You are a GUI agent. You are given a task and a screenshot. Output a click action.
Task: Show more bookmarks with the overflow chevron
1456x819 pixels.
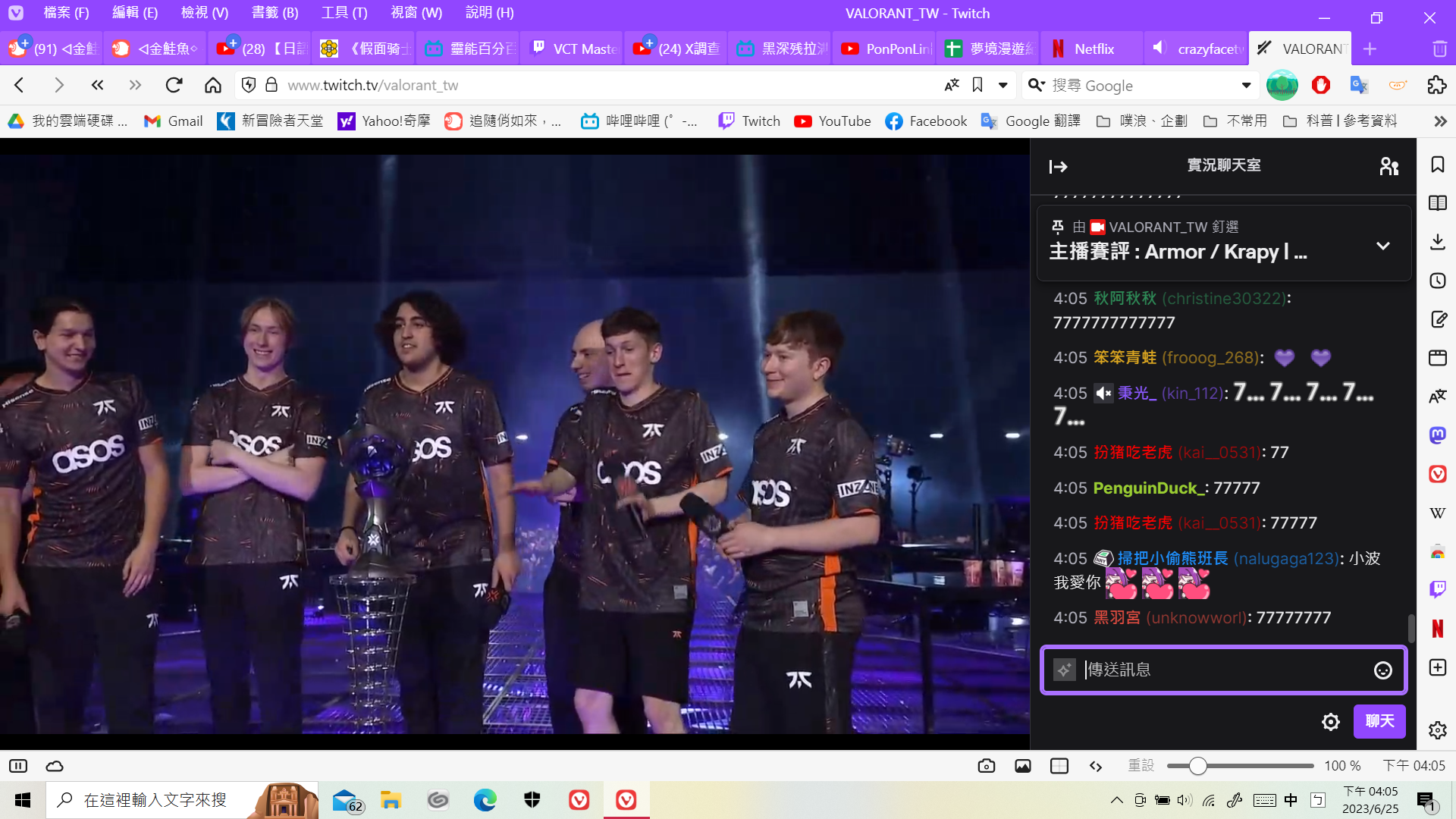[1440, 121]
